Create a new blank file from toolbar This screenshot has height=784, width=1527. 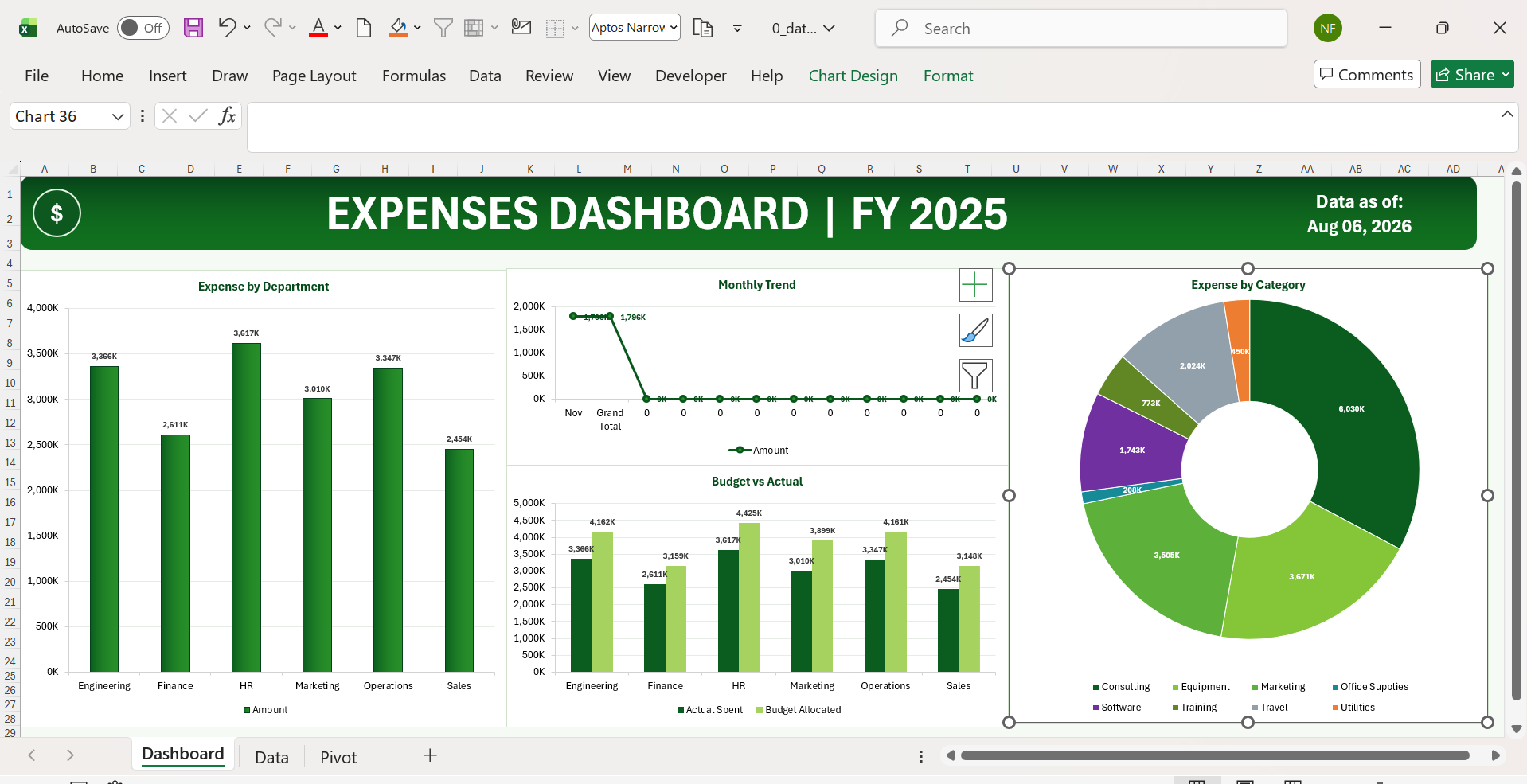[364, 29]
